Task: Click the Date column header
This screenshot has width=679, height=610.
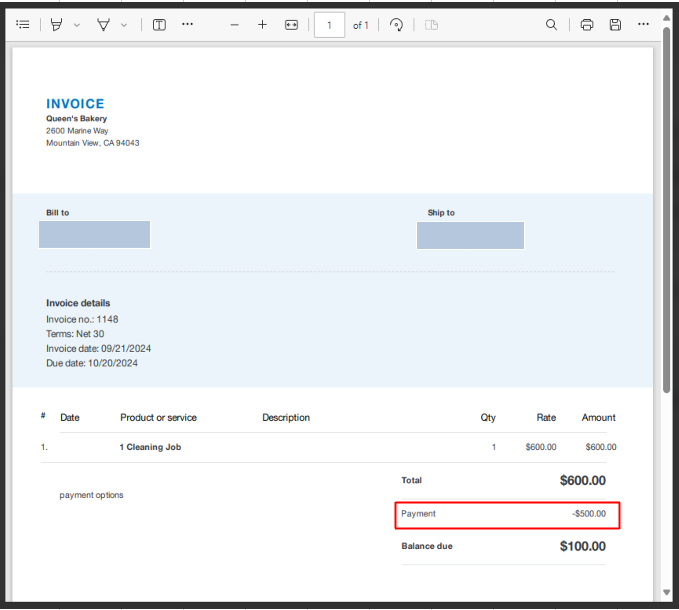Action: [x=70, y=418]
